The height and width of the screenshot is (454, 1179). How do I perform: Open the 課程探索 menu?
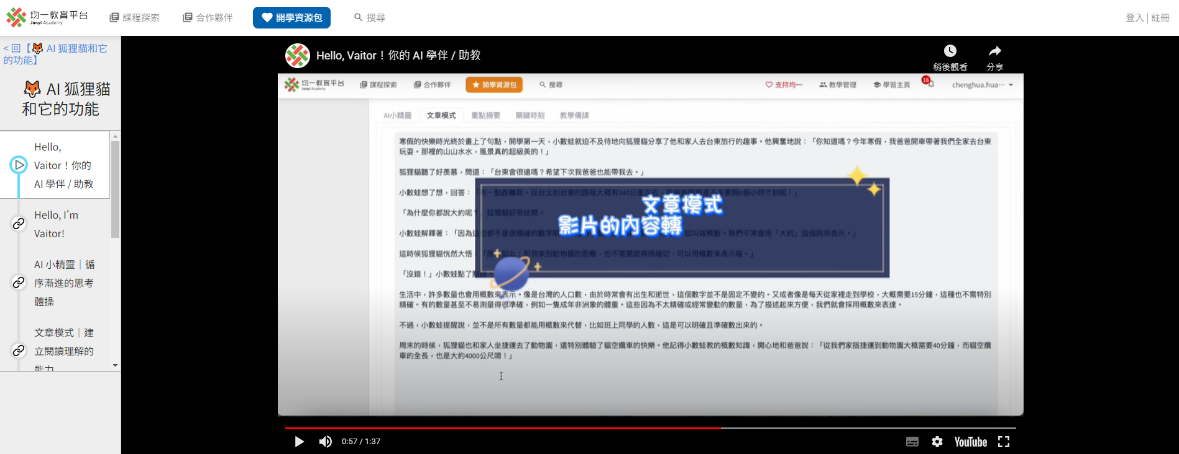135,17
